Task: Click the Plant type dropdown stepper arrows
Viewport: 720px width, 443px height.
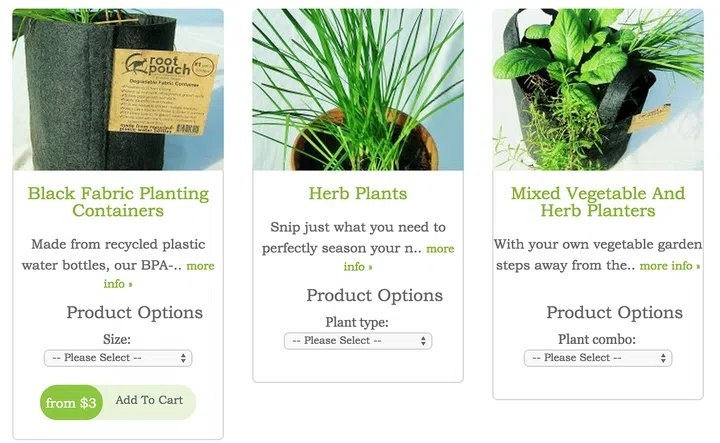Action: pos(423,341)
